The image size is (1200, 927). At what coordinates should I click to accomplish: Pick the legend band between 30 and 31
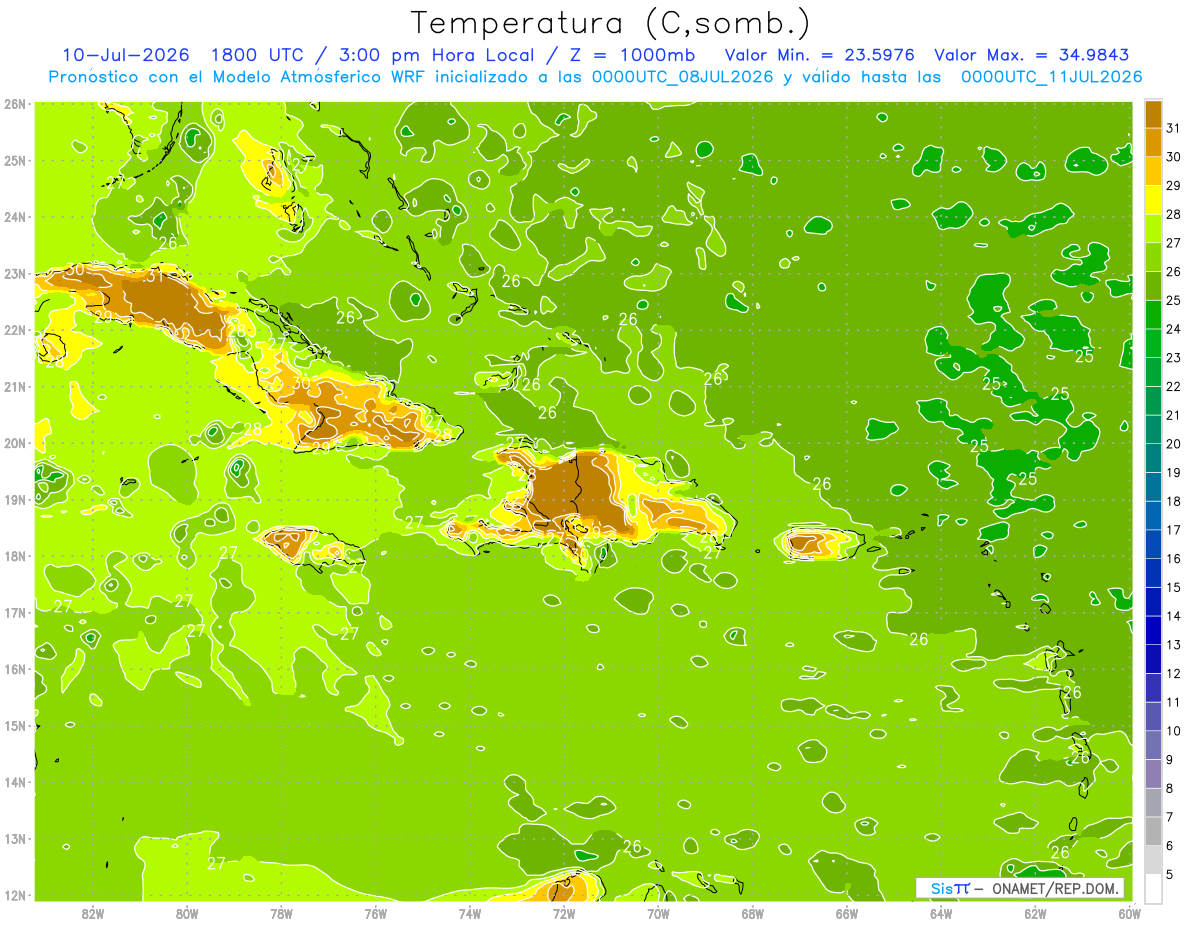point(1154,142)
